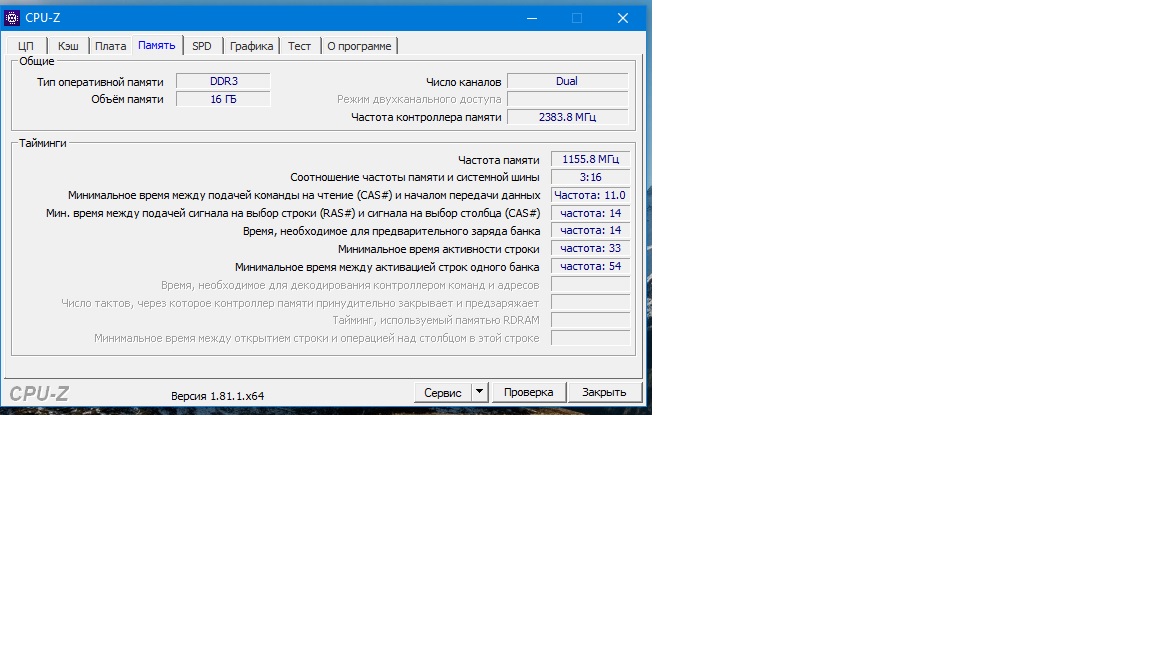Select the 16 ГБ memory size field
This screenshot has height=648, width=1152.
(223, 99)
